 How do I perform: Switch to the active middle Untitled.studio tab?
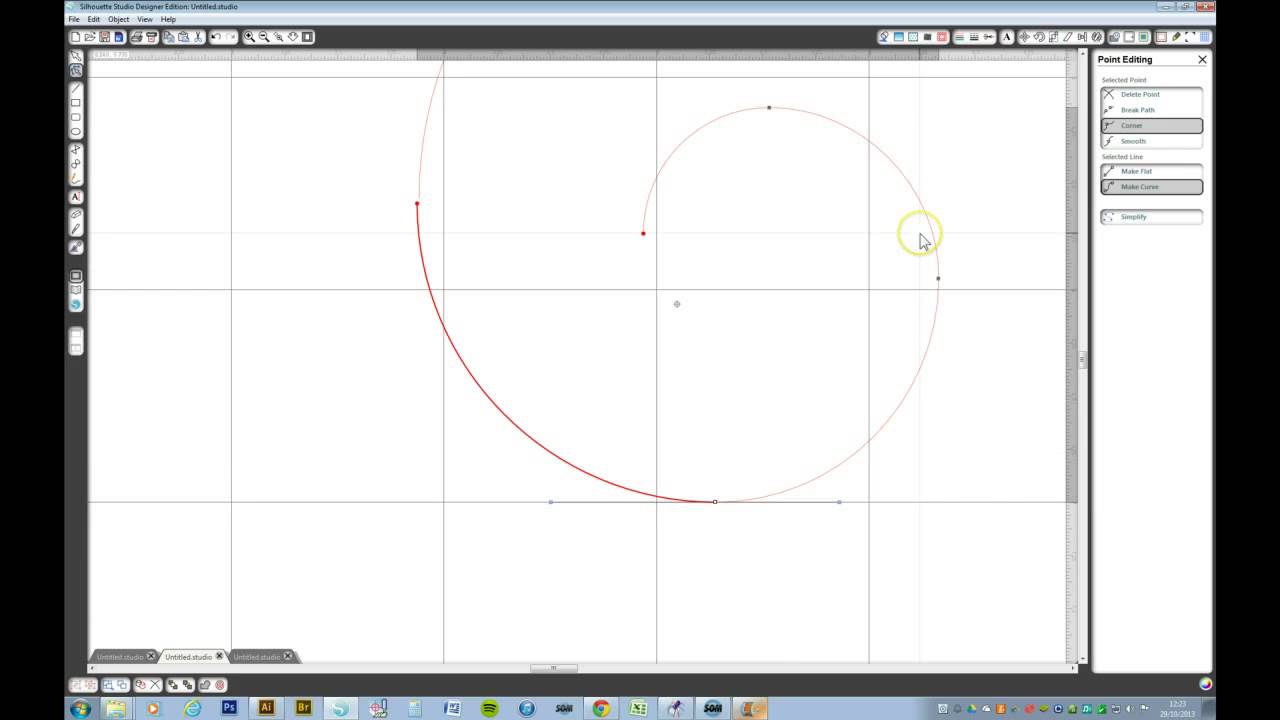188,657
